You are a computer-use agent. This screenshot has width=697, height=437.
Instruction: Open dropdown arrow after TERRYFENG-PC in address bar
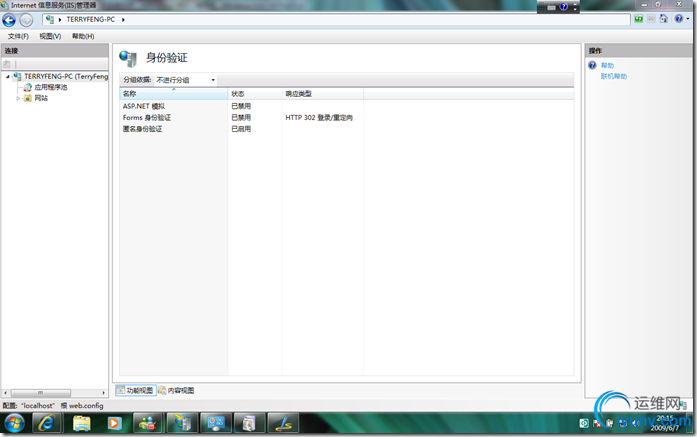coord(123,20)
